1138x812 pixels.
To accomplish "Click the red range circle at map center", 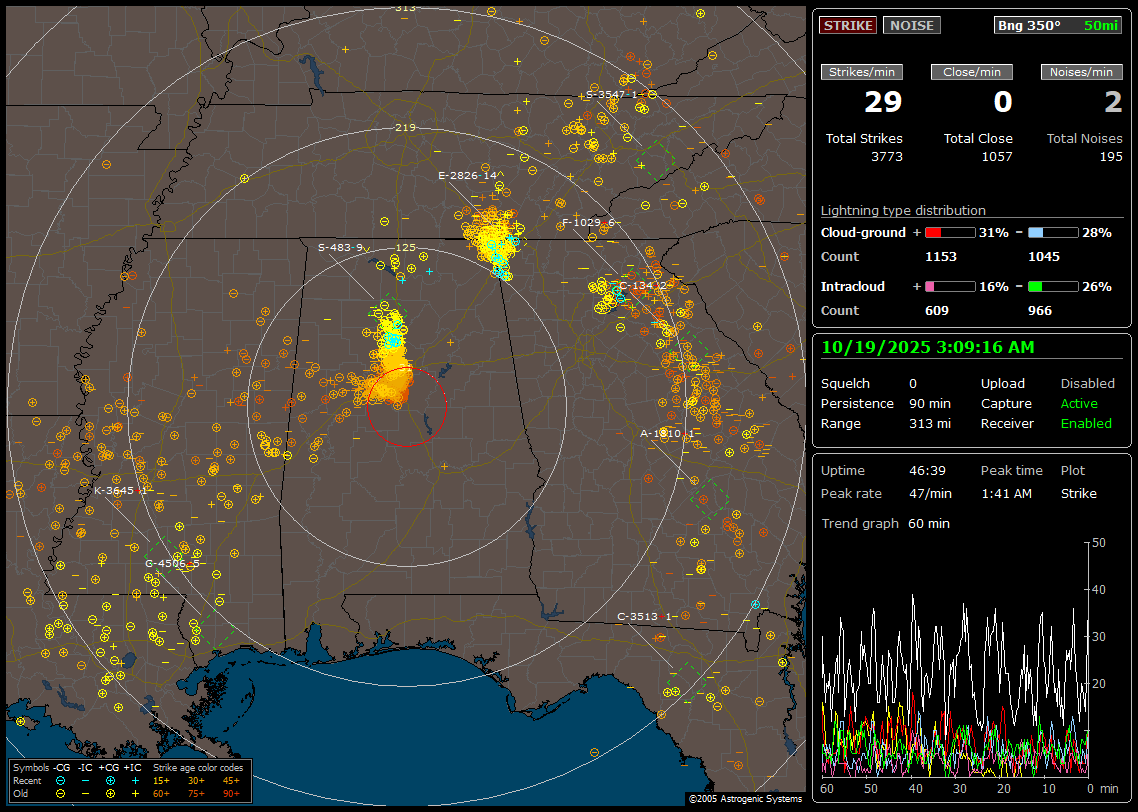I will click(x=406, y=405).
